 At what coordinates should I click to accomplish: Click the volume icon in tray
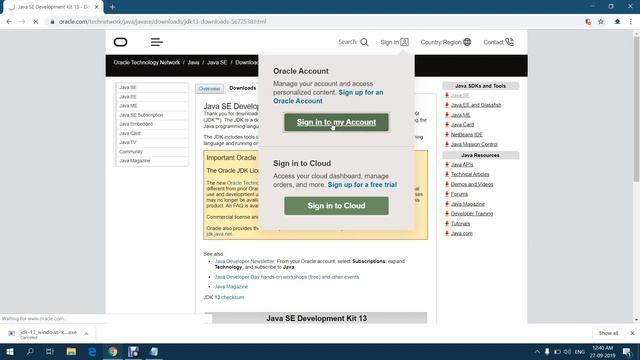point(567,351)
